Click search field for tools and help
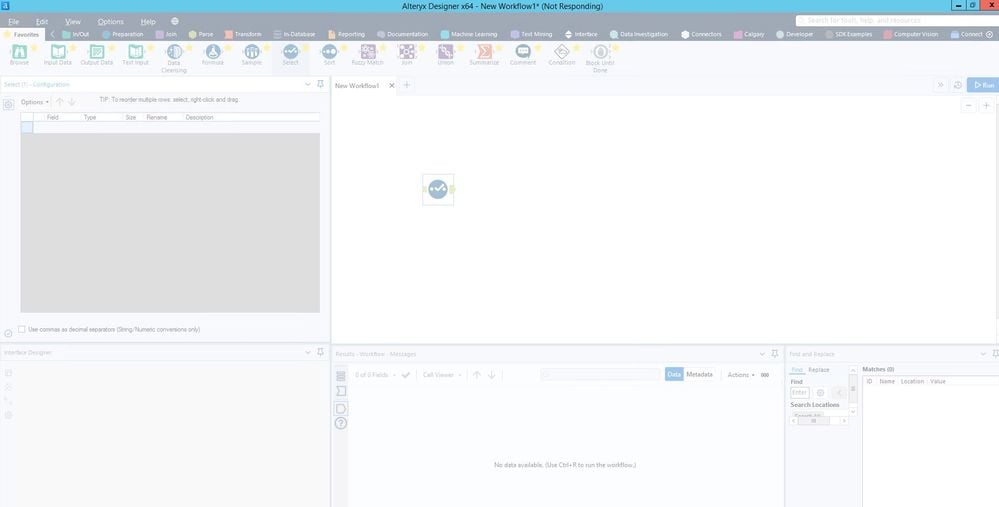Screen dimensions: 999x507 (897, 20)
